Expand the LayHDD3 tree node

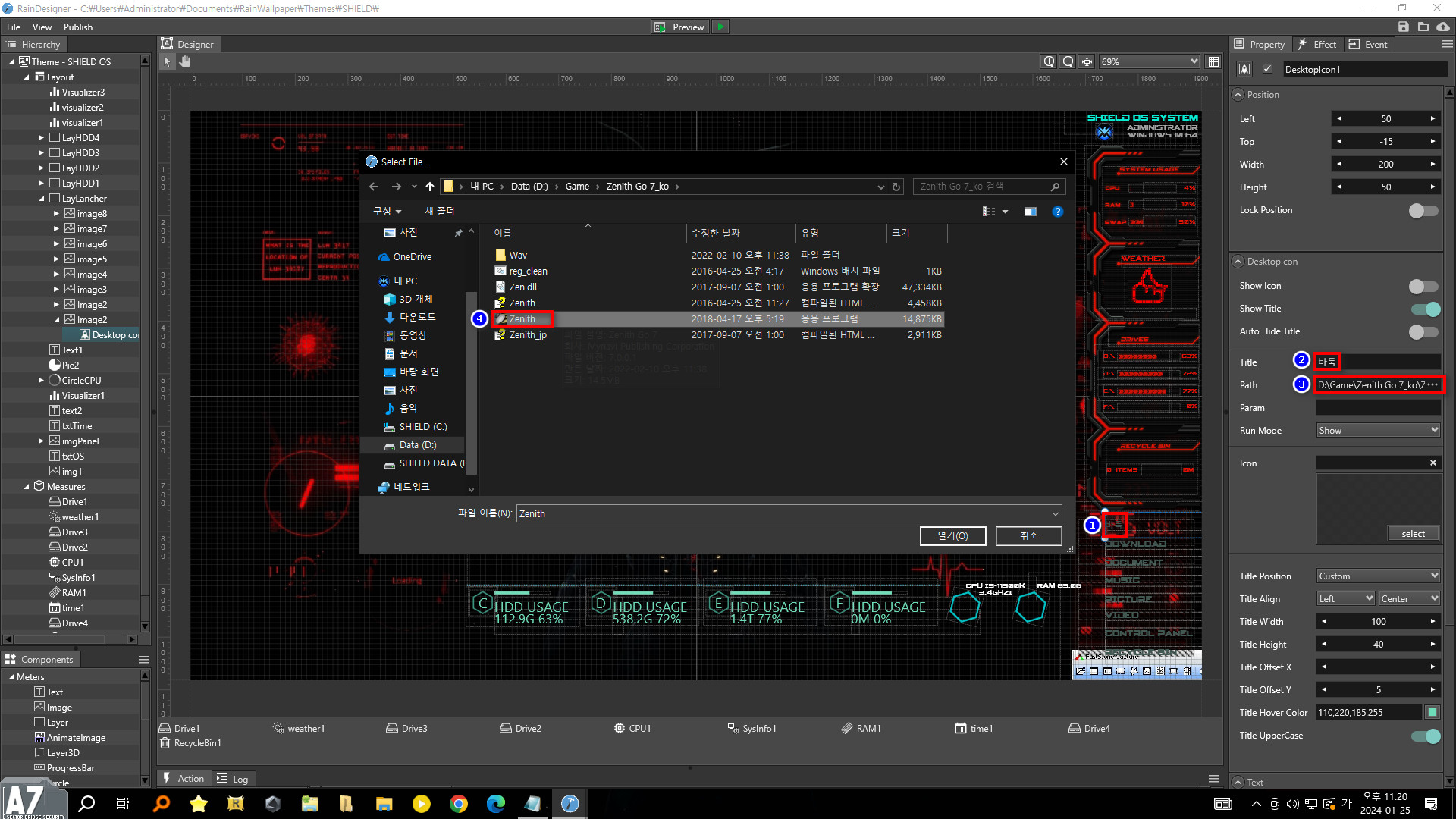tap(41, 152)
